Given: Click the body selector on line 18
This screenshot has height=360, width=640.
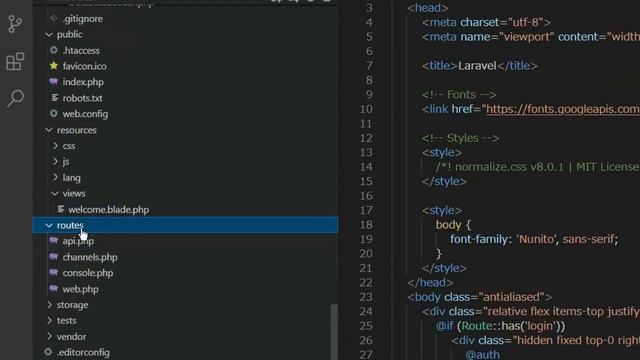Looking at the screenshot, I should click(x=449, y=225).
